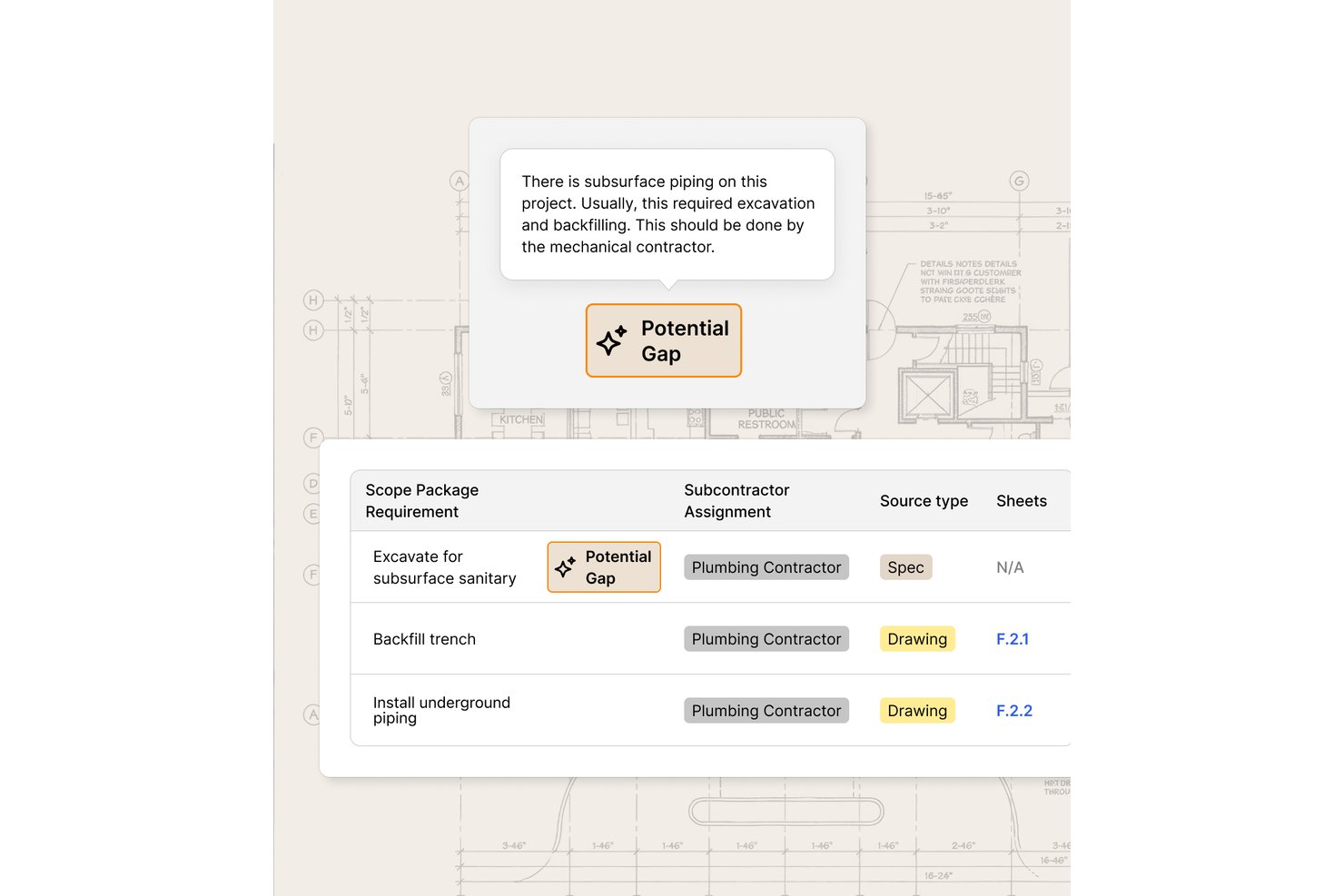Click sparkle icon in Excavate row badge
1344x896 pixels.
(x=565, y=567)
